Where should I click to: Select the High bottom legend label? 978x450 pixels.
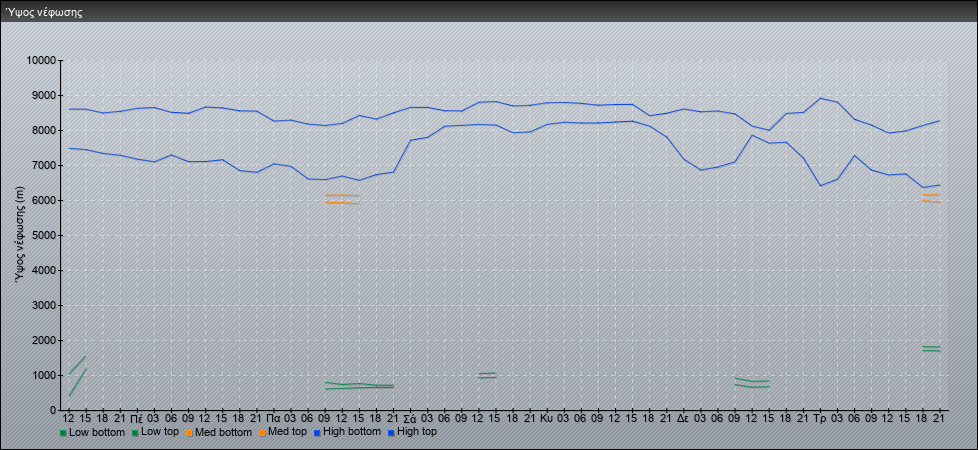[x=351, y=432]
